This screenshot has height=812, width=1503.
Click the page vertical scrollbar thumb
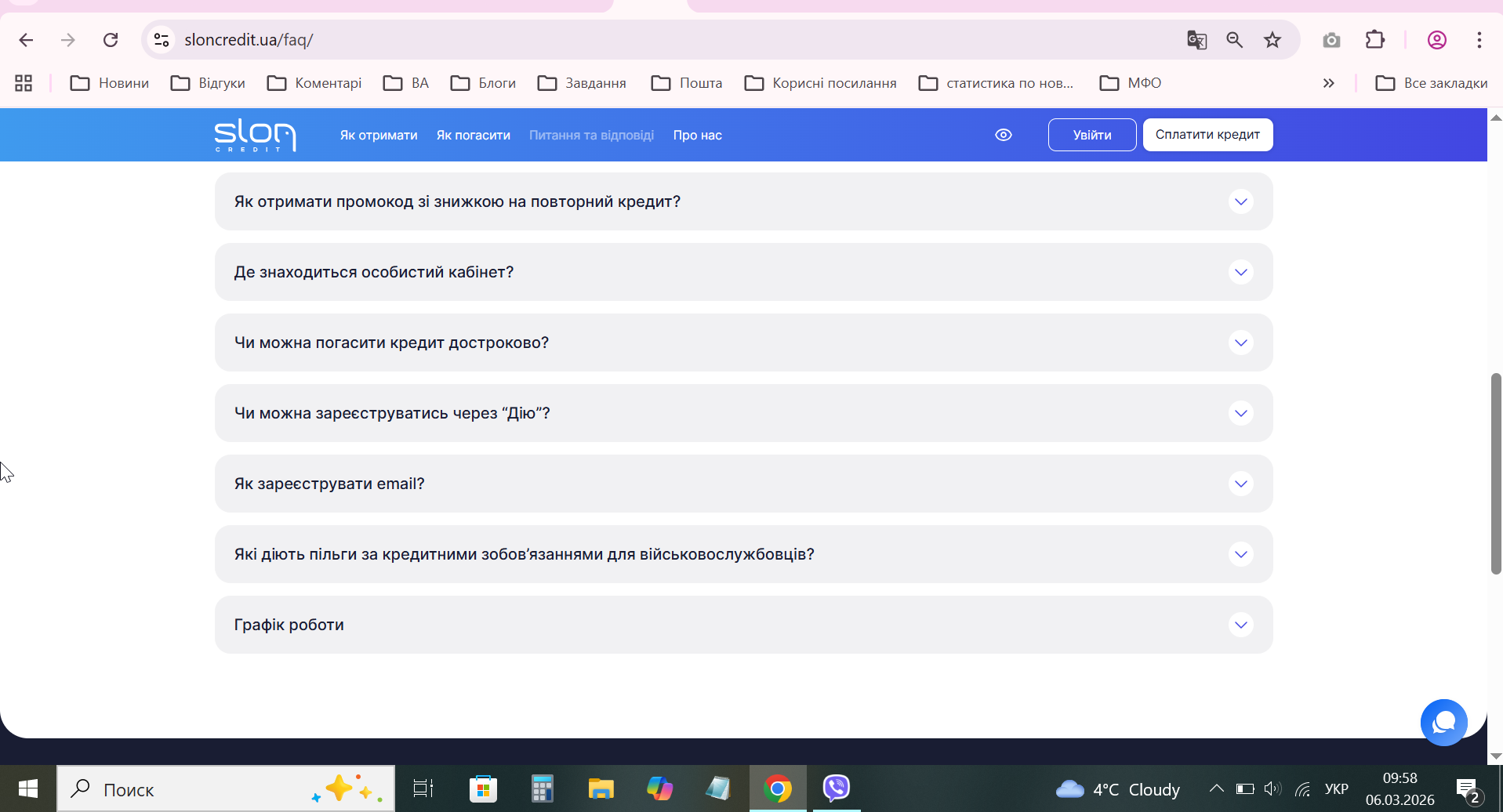click(x=1496, y=474)
